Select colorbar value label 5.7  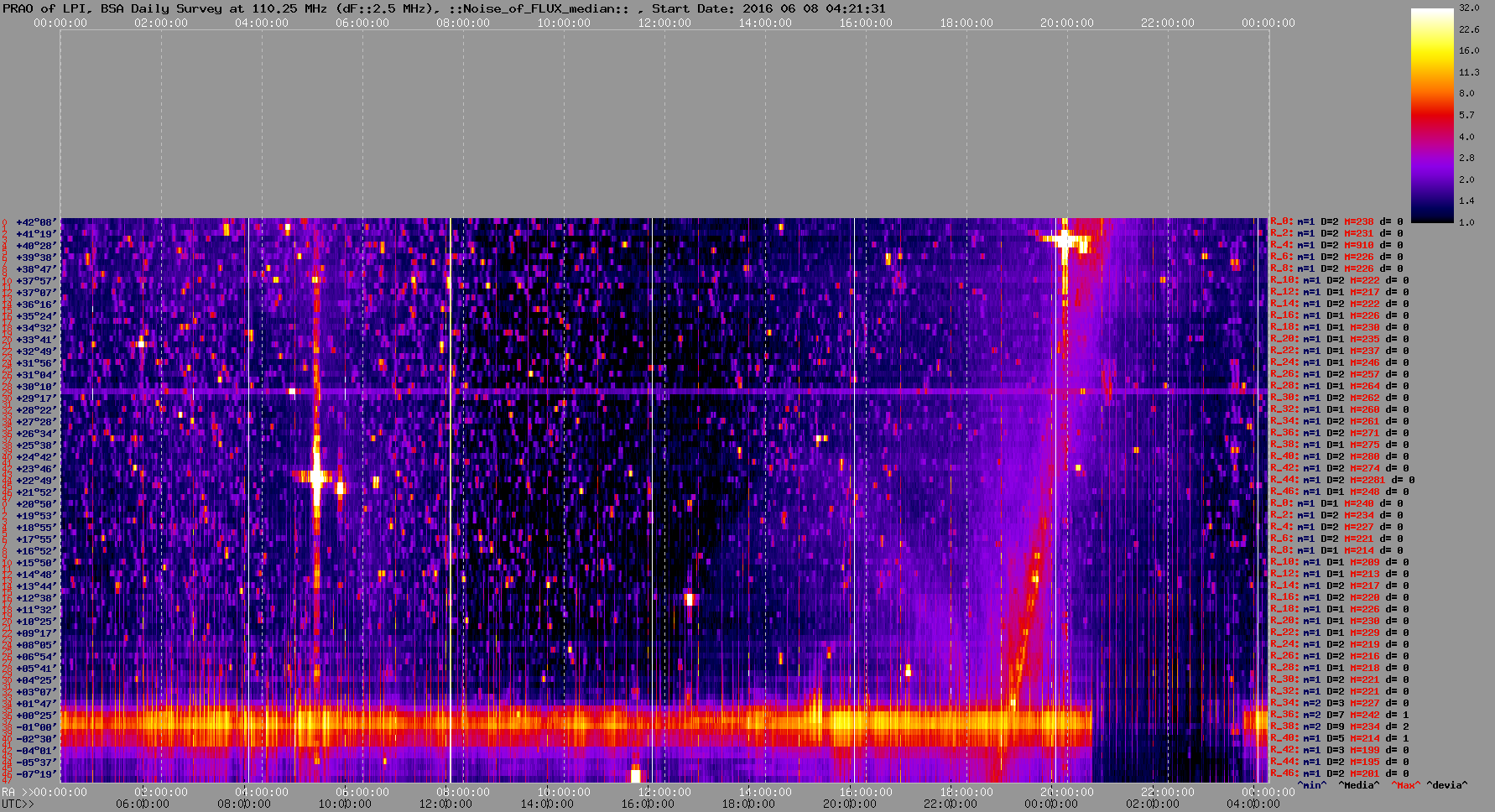point(1466,115)
